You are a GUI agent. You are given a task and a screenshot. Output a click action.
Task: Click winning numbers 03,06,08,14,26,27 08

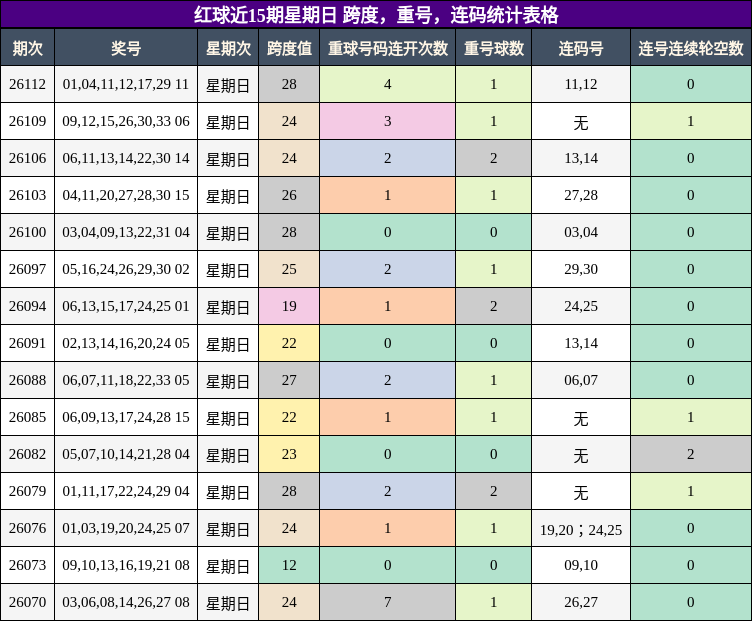[x=126, y=602]
